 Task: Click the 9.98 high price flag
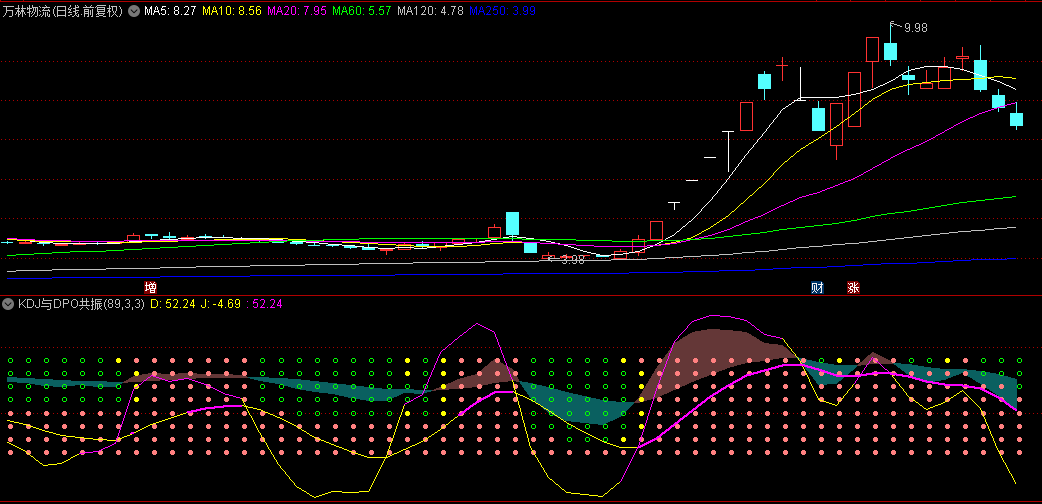(x=913, y=28)
